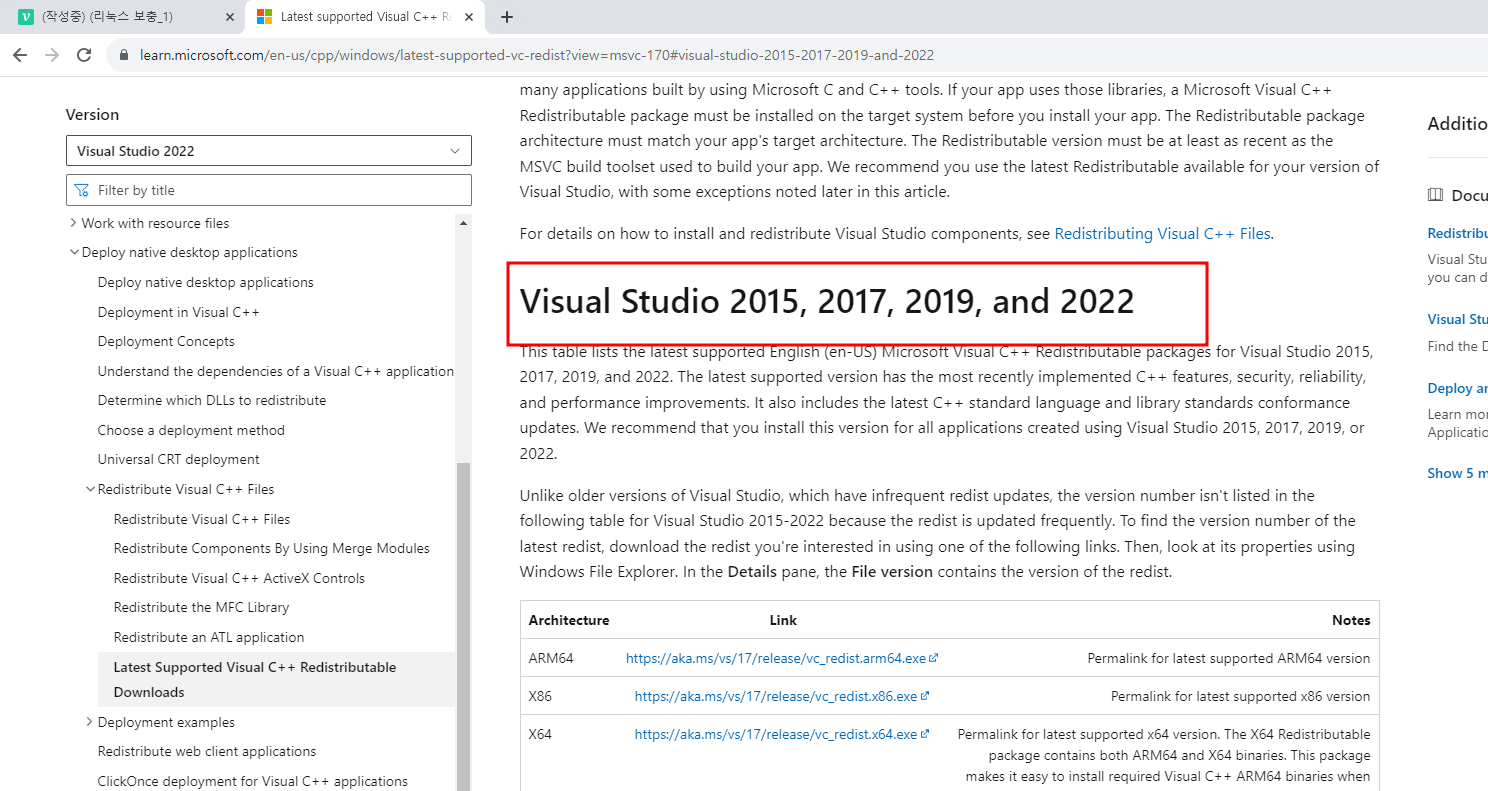Open Redistribute Visual C++ Files child page
The width and height of the screenshot is (1488, 791).
pos(202,519)
